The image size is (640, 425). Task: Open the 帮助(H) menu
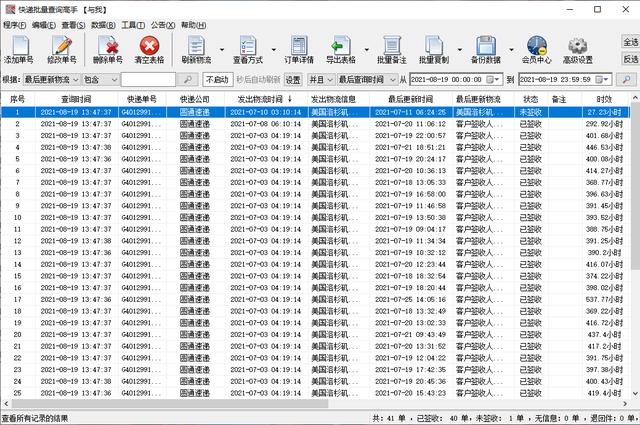click(193, 25)
